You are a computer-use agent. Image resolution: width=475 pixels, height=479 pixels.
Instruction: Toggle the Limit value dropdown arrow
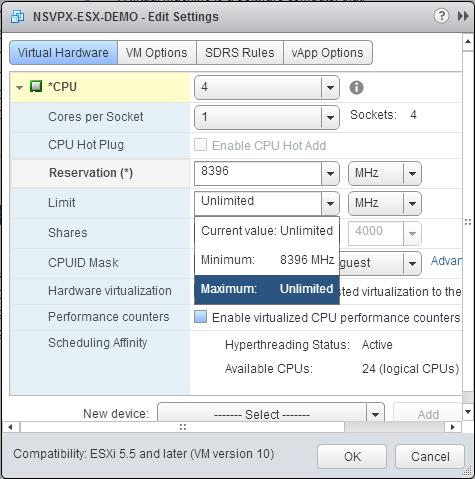click(x=330, y=203)
